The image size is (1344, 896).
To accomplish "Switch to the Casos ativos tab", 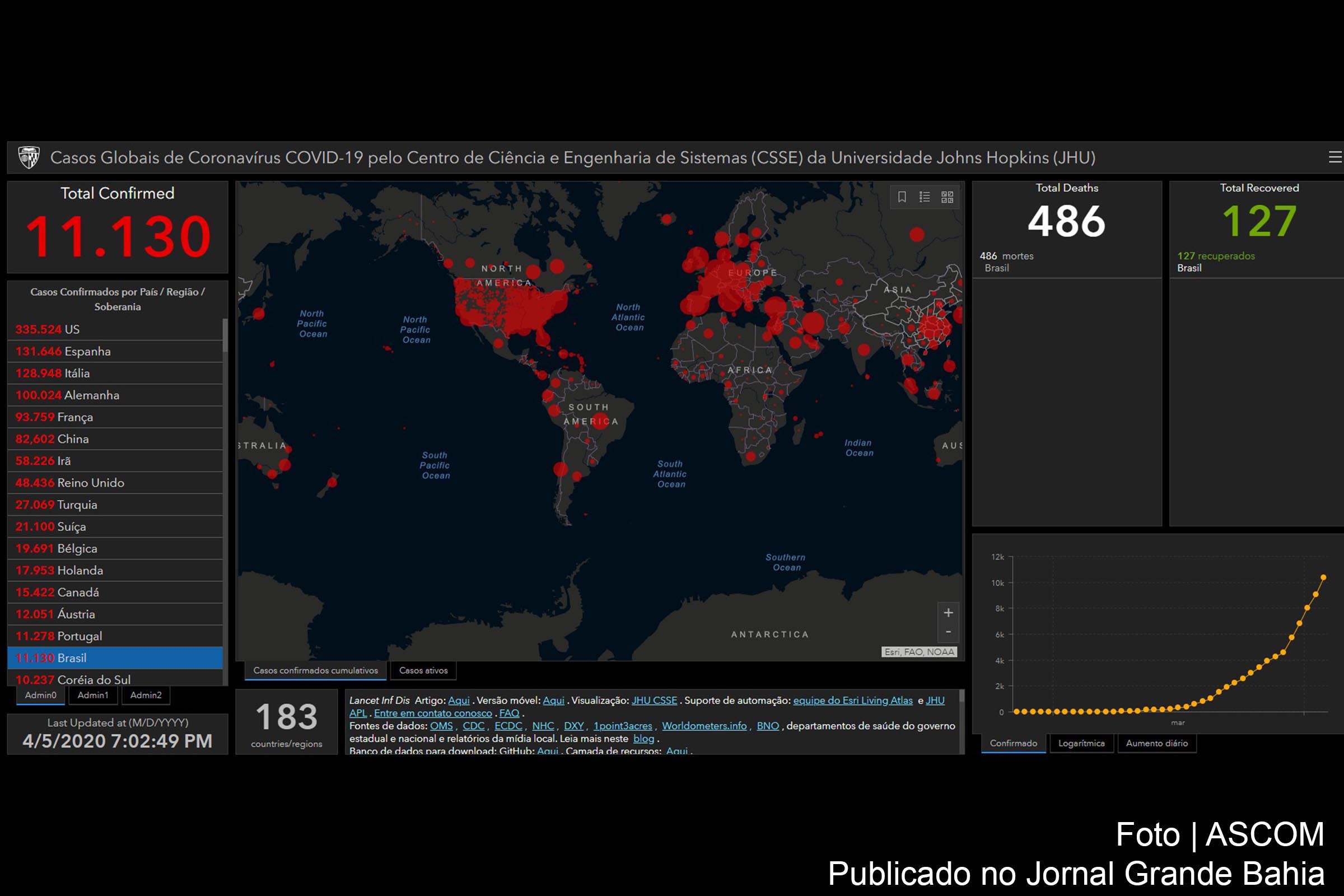I will click(x=423, y=670).
